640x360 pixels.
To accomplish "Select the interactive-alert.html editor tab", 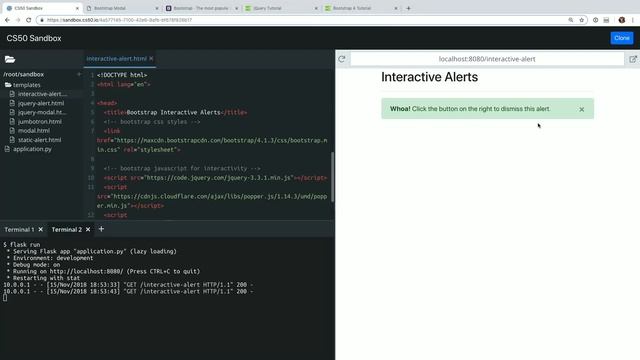I will (x=116, y=58).
